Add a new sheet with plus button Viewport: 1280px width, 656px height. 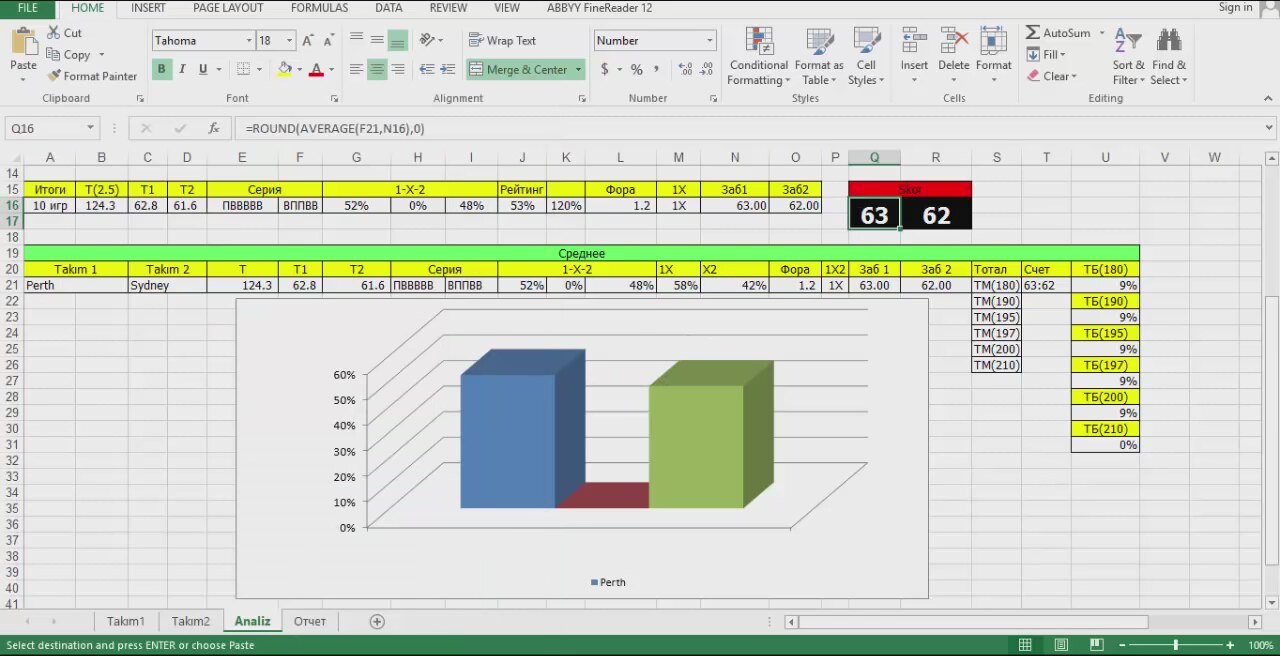tap(377, 621)
